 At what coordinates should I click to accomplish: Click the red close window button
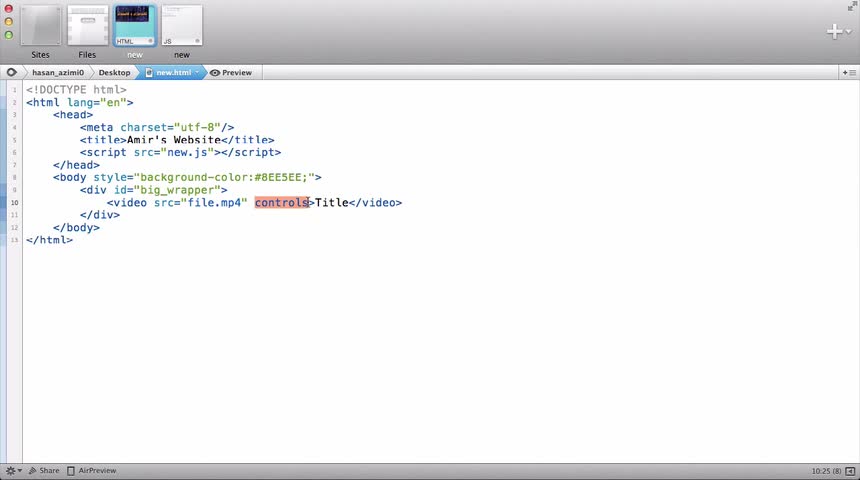[x=9, y=9]
